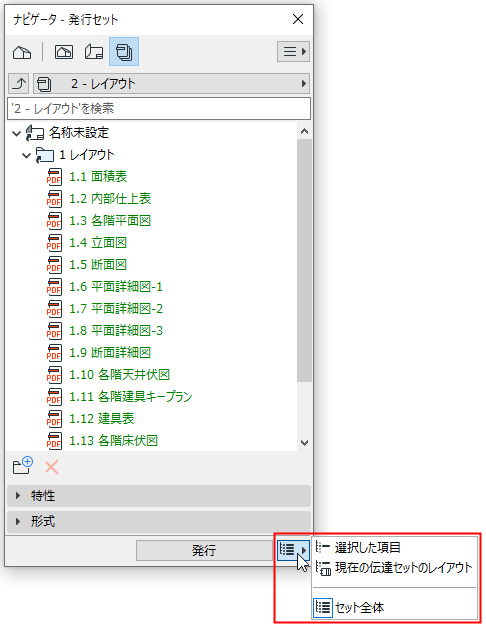
Task: Delete item with the red X icon
Action: 52,467
